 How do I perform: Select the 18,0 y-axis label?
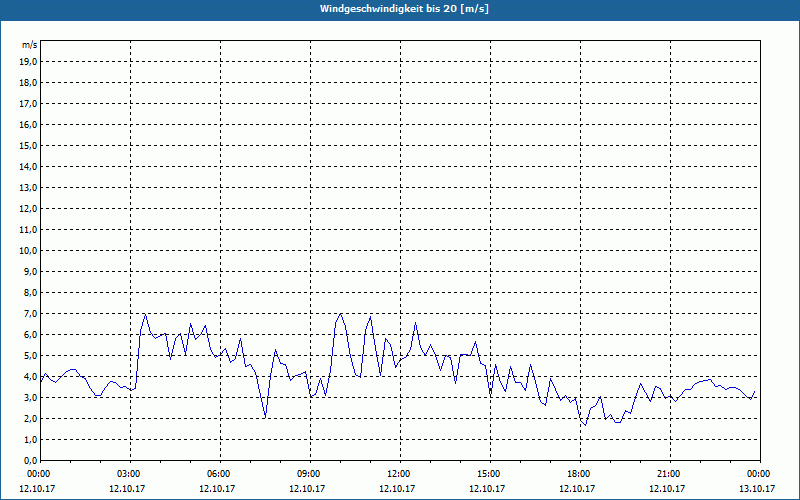(x=28, y=83)
